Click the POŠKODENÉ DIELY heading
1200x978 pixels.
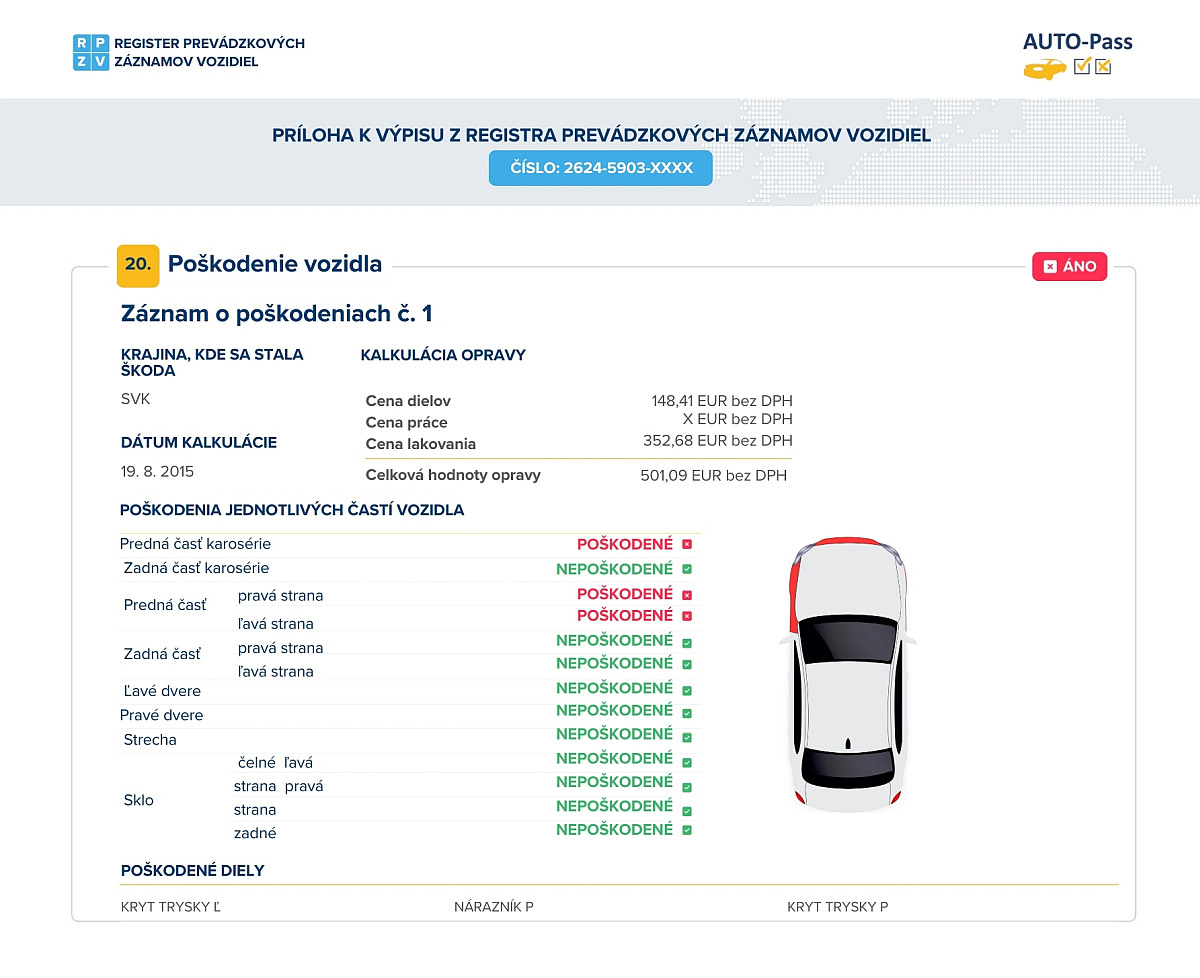pyautogui.click(x=192, y=871)
